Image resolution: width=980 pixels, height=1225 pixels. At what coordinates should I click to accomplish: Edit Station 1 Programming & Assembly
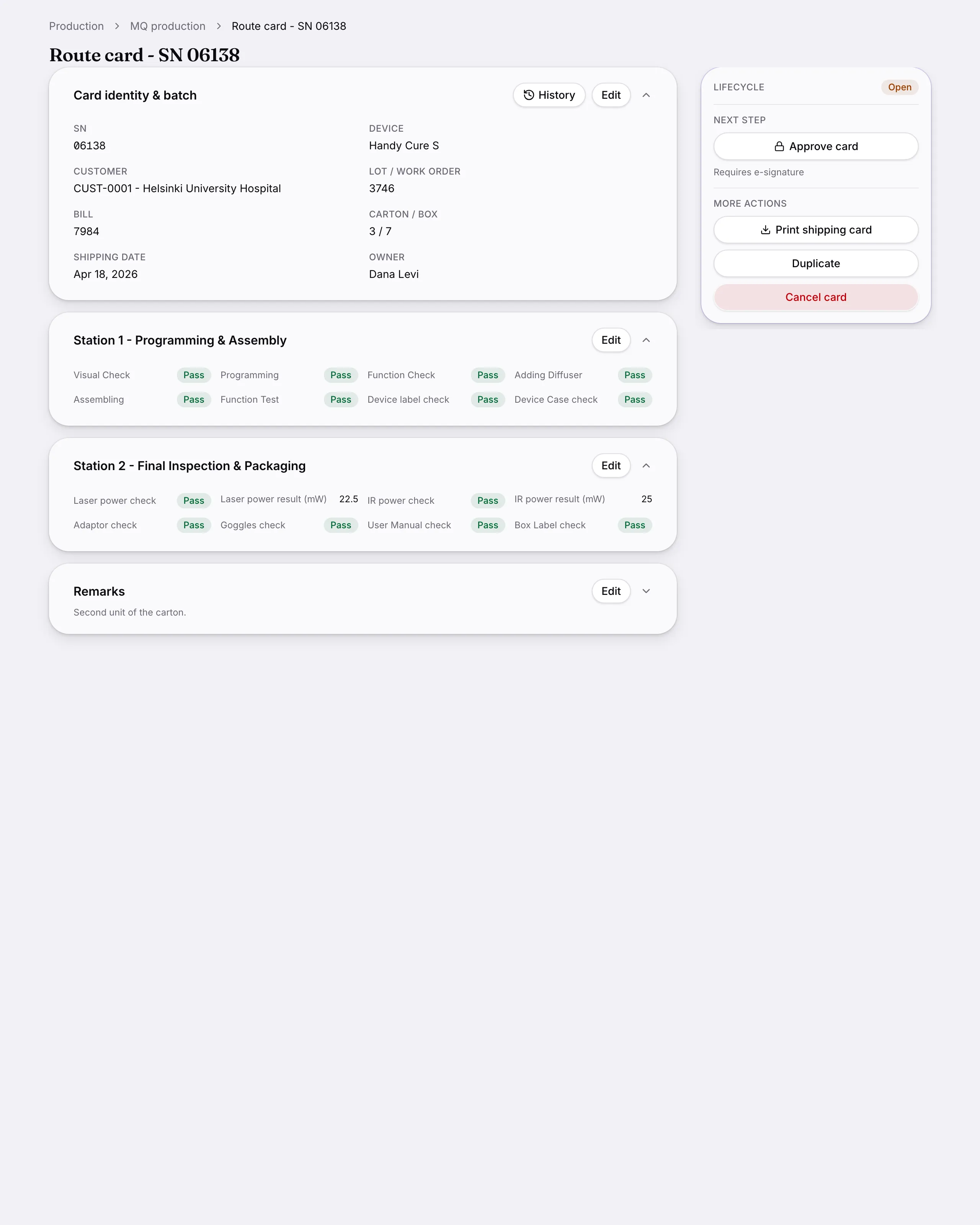click(611, 340)
